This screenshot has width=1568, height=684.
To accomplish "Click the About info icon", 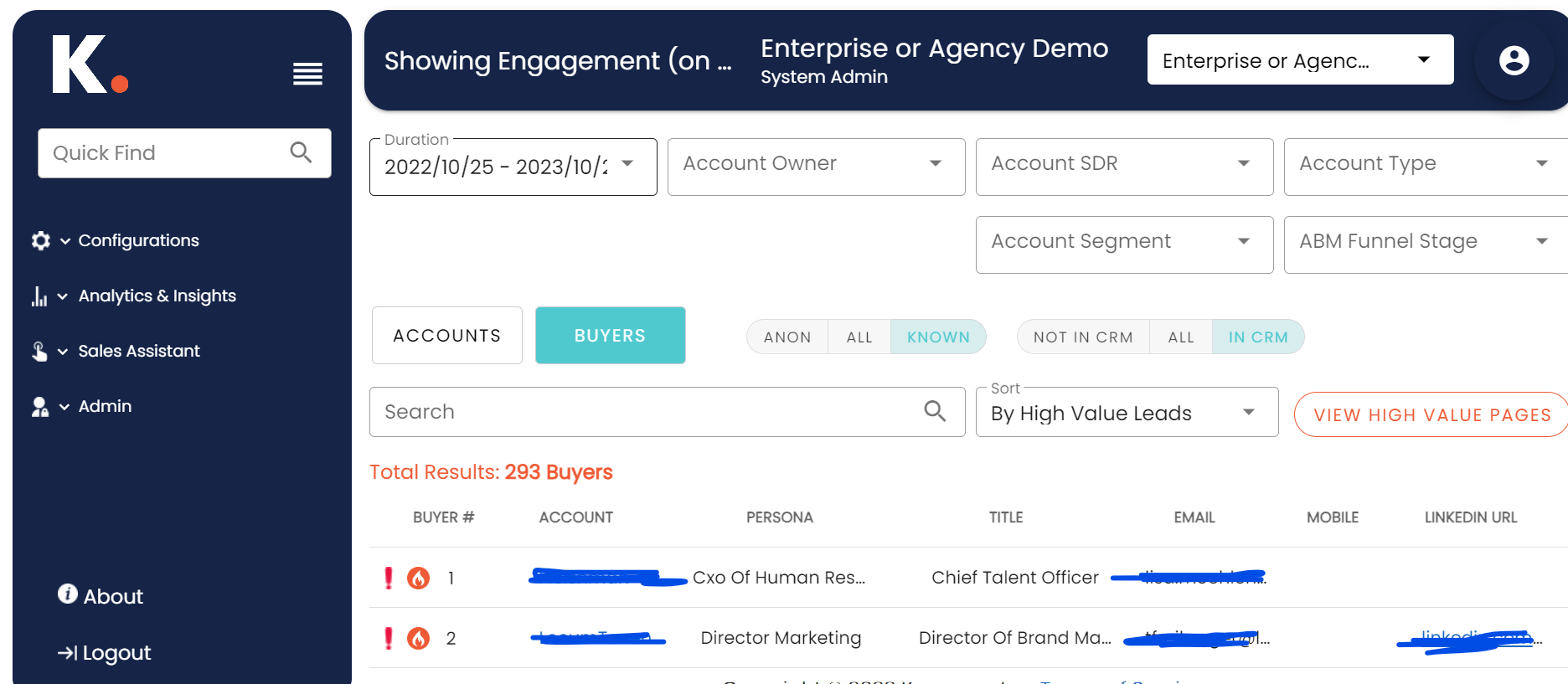I will coord(68,594).
